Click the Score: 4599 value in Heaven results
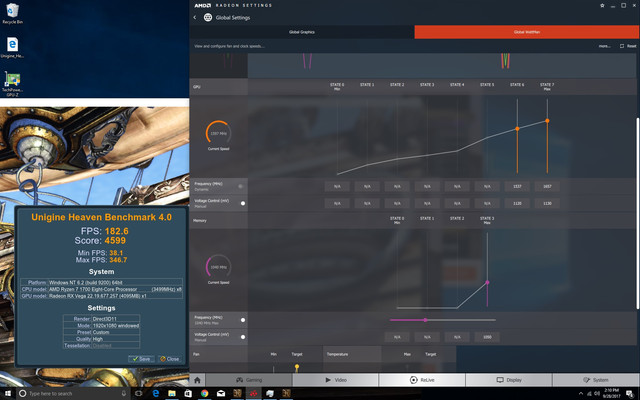This screenshot has width=640, height=400. [100, 240]
